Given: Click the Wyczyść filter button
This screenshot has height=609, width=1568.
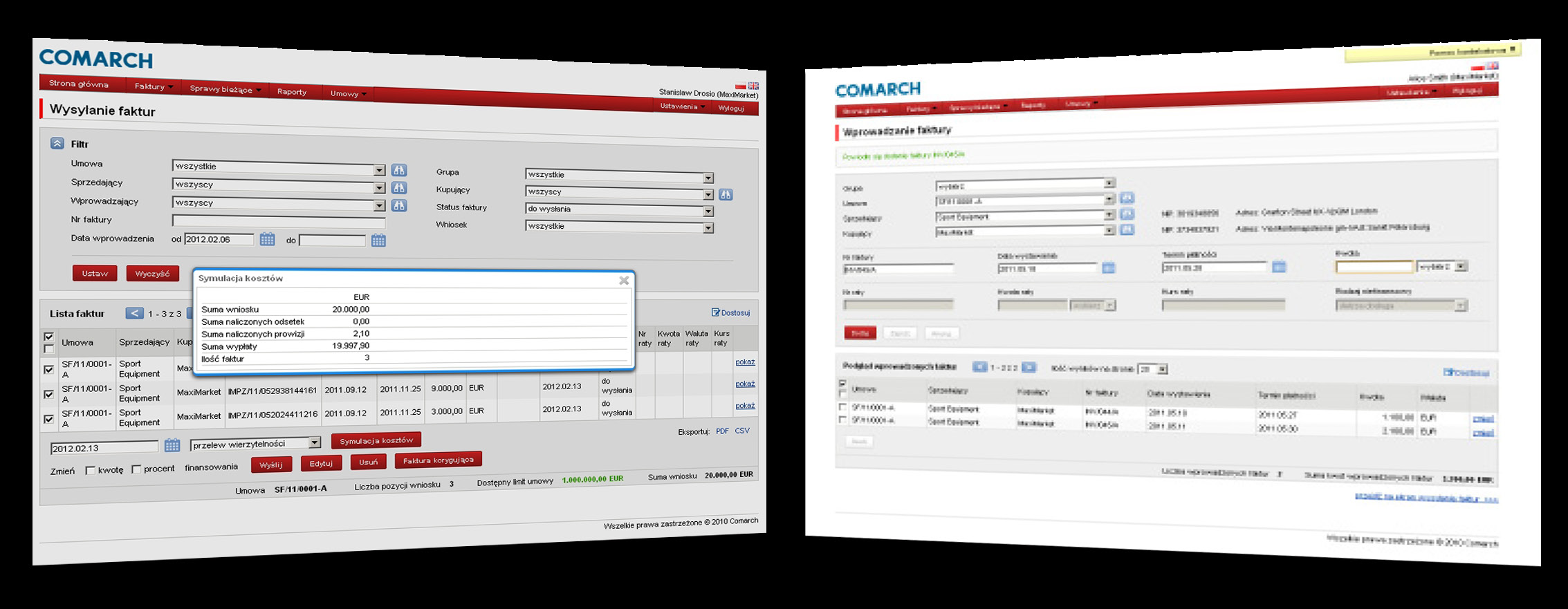Looking at the screenshot, I should click(152, 274).
